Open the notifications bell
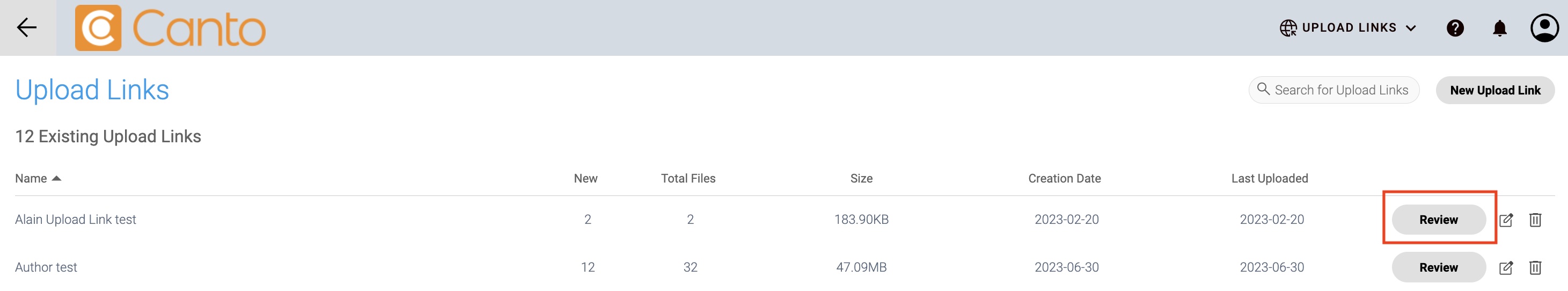This screenshot has height=291, width=1568. click(x=1499, y=28)
